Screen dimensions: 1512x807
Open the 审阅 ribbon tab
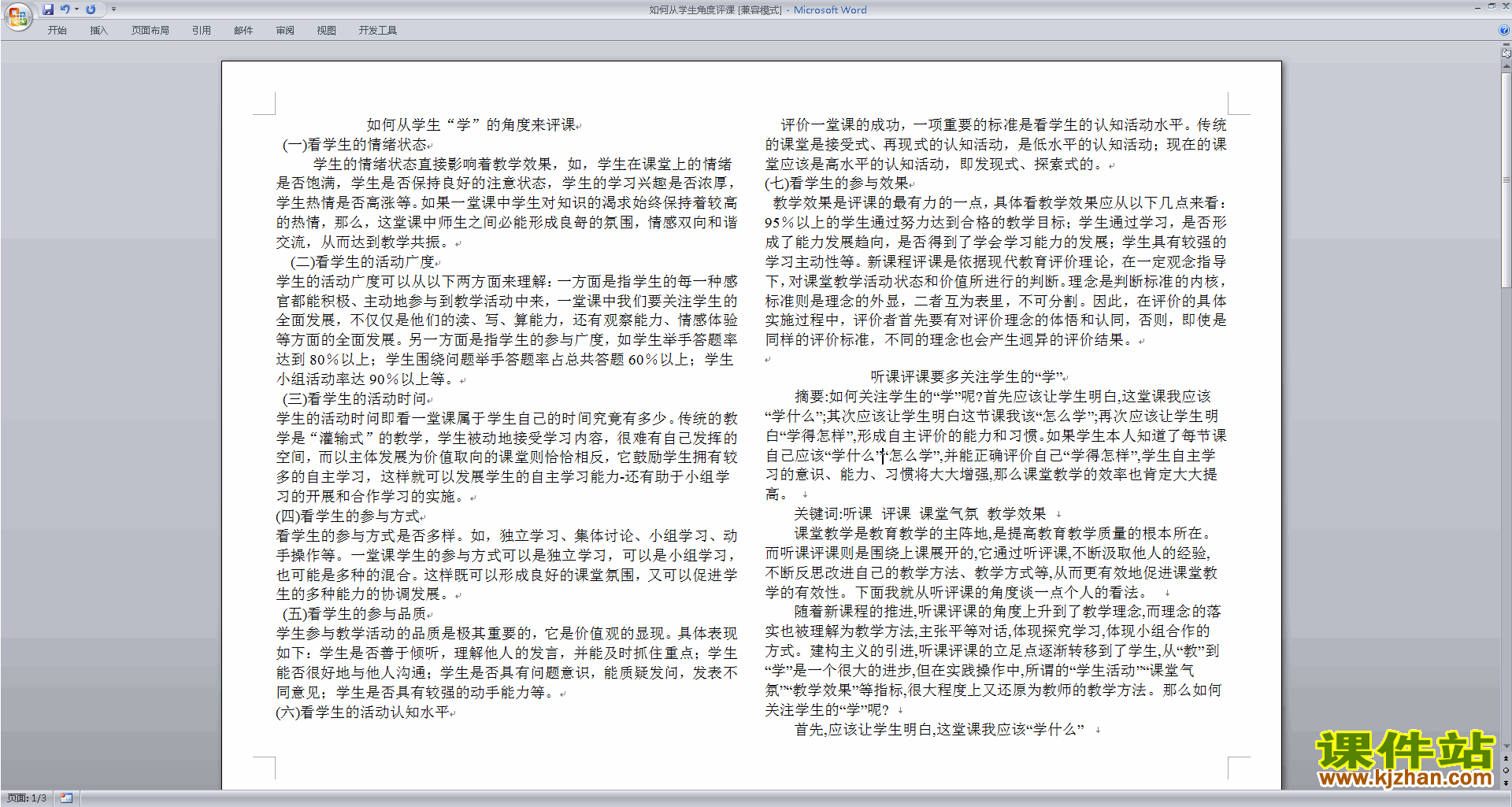pyautogui.click(x=285, y=31)
